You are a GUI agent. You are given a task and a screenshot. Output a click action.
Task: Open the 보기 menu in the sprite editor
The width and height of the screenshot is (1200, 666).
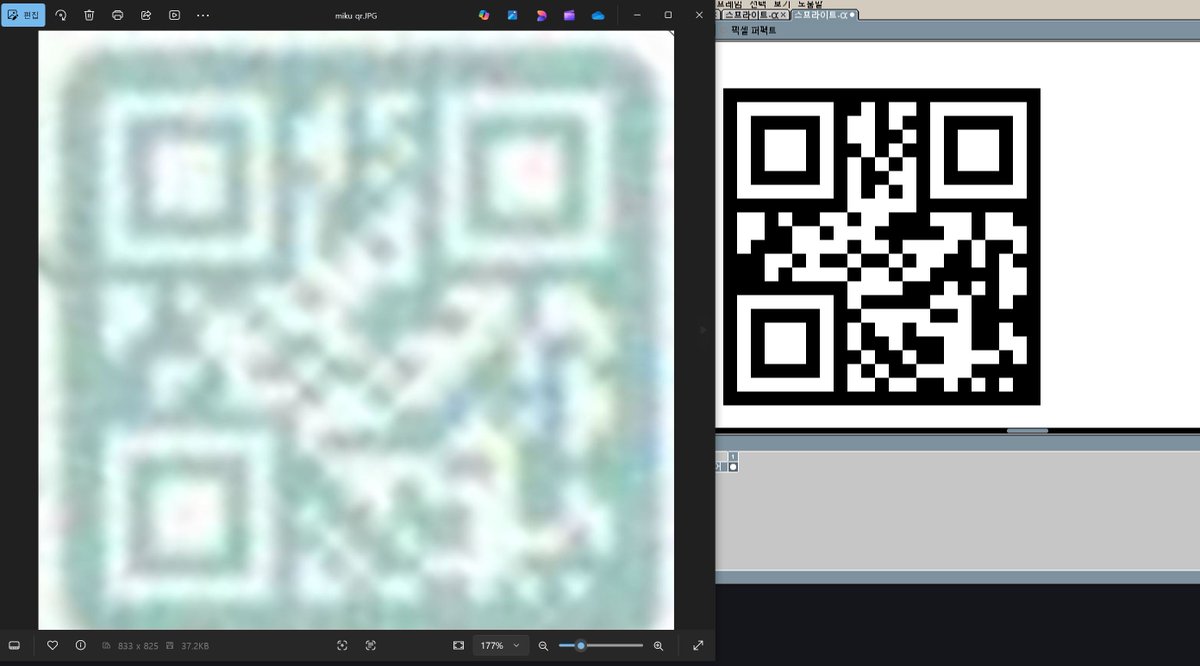[782, 4]
